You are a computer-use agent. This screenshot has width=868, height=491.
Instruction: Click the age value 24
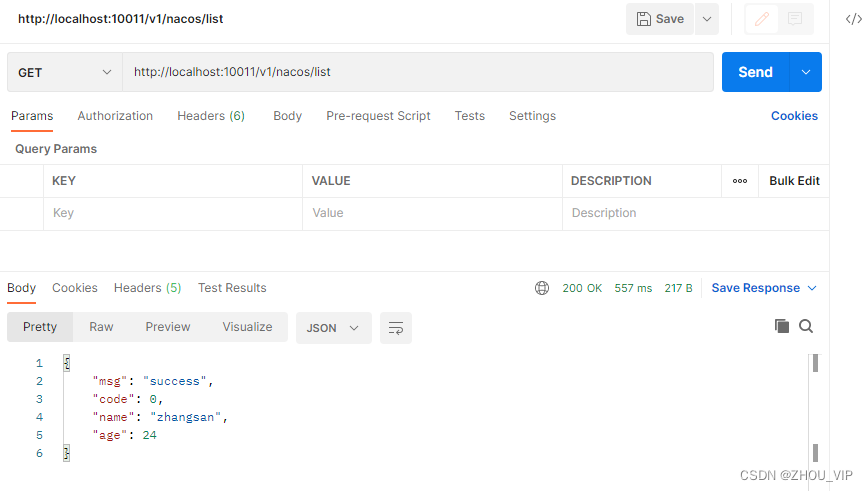[x=149, y=435]
